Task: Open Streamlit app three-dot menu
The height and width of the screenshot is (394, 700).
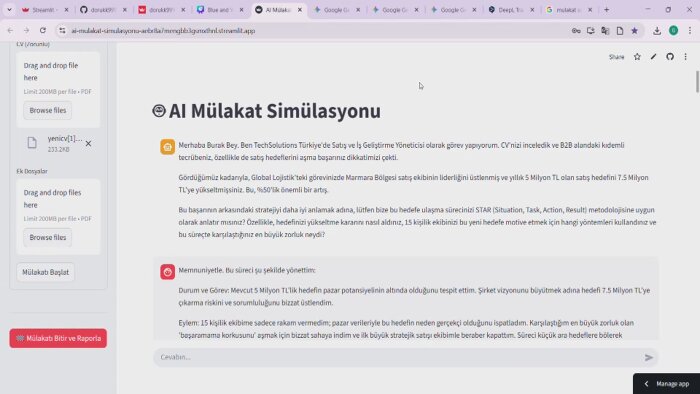Action: tap(686, 57)
